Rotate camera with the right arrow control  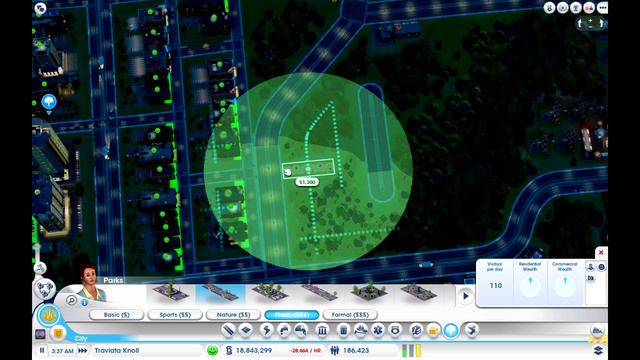(601, 24)
